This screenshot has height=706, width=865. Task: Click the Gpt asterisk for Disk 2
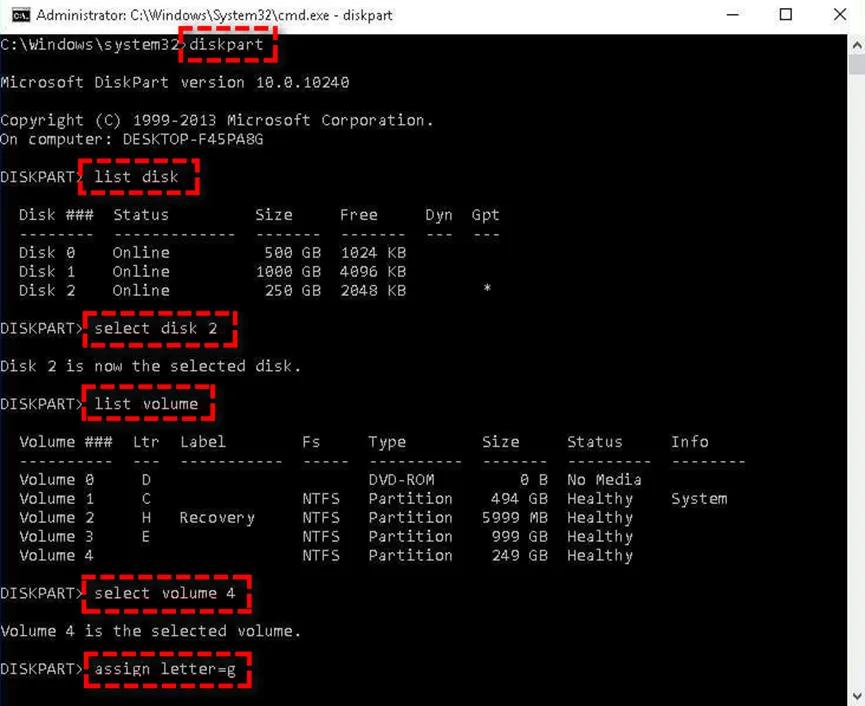tap(487, 289)
